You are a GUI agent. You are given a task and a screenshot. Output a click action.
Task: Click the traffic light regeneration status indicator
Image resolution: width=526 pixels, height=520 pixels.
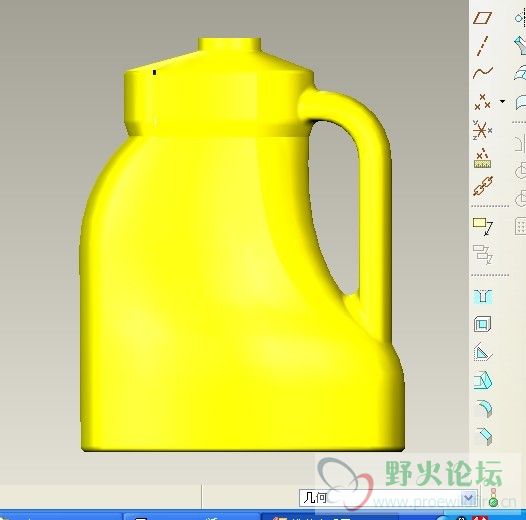pos(493,497)
